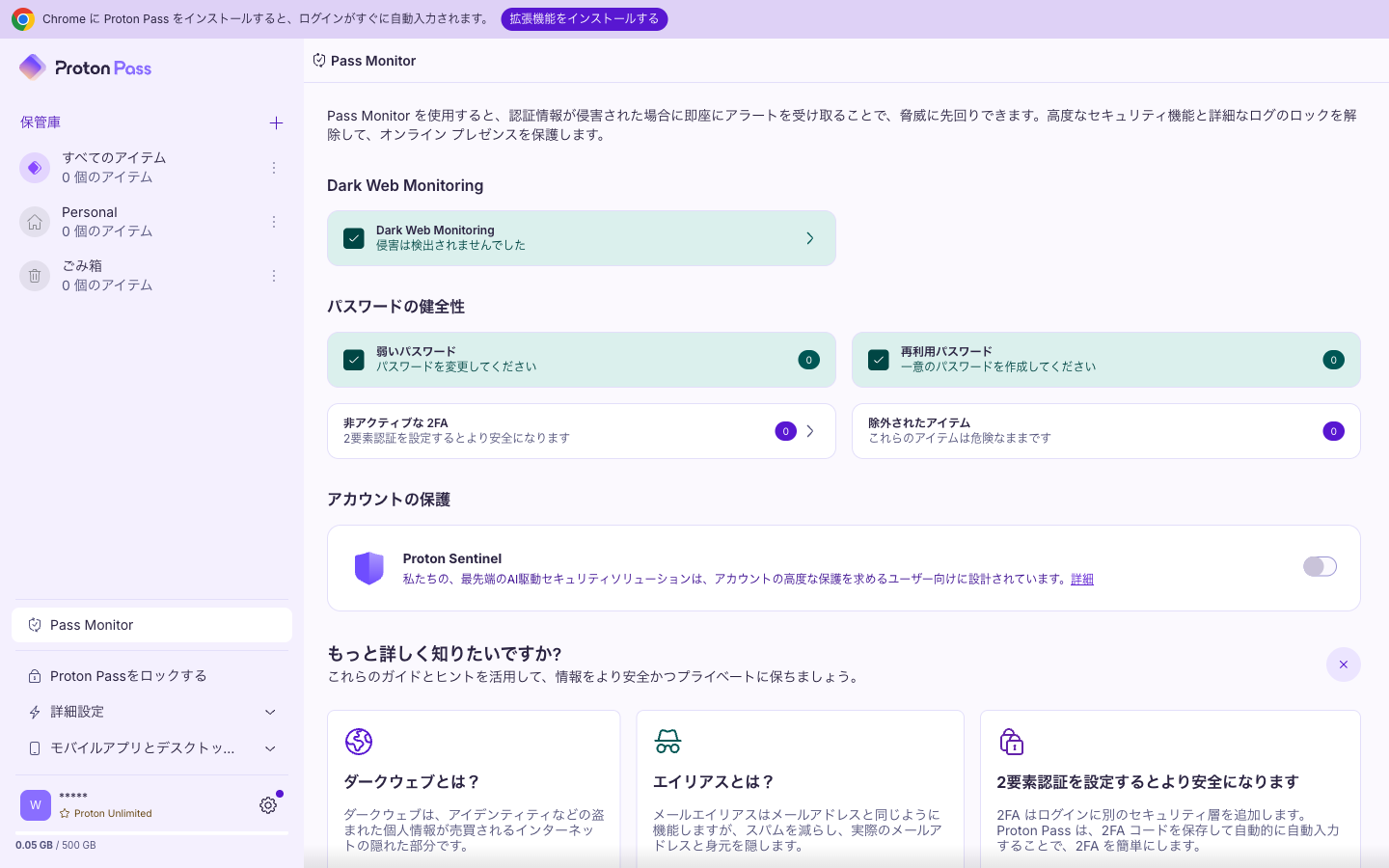Click the 再利用パスワード count badge

tap(1334, 360)
